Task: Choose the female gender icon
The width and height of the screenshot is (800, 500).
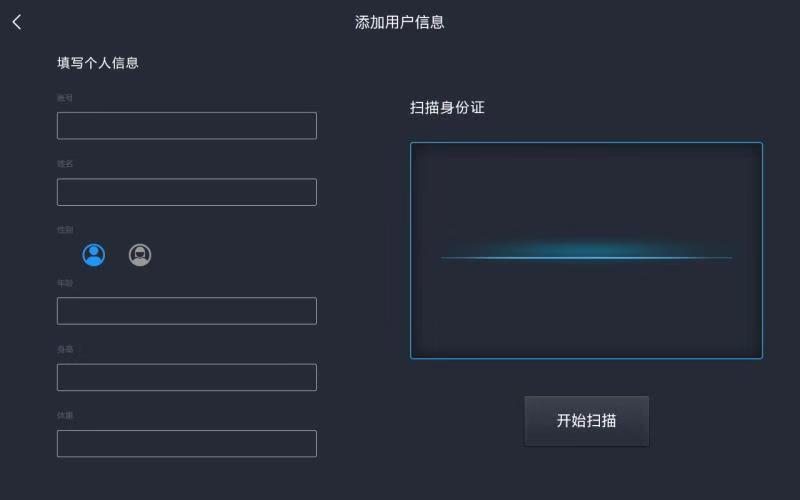Action: point(140,255)
